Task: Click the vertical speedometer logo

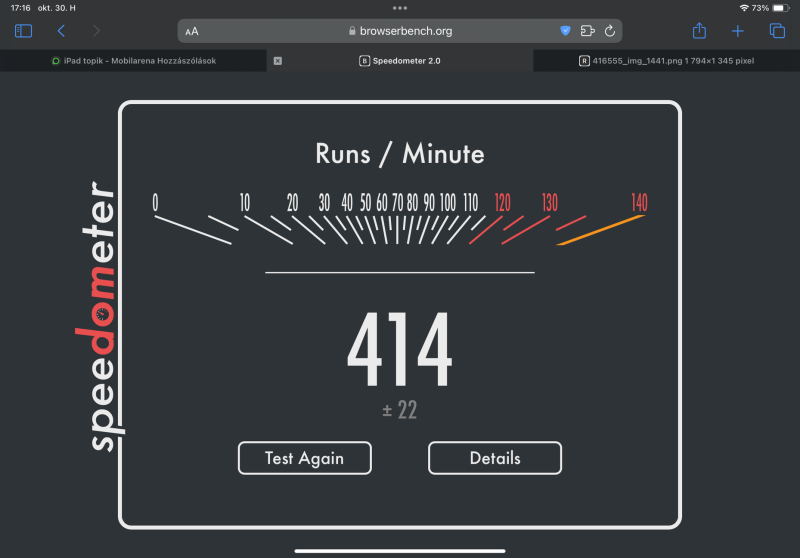Action: (100, 316)
